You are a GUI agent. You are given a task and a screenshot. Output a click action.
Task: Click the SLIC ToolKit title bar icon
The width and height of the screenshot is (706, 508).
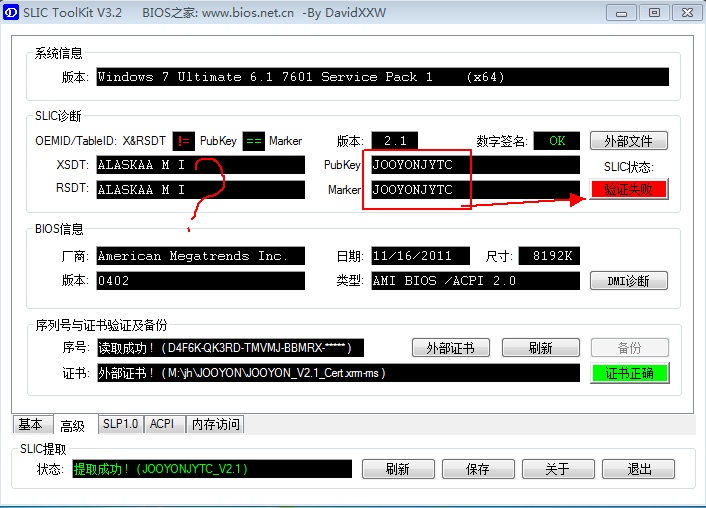click(13, 12)
